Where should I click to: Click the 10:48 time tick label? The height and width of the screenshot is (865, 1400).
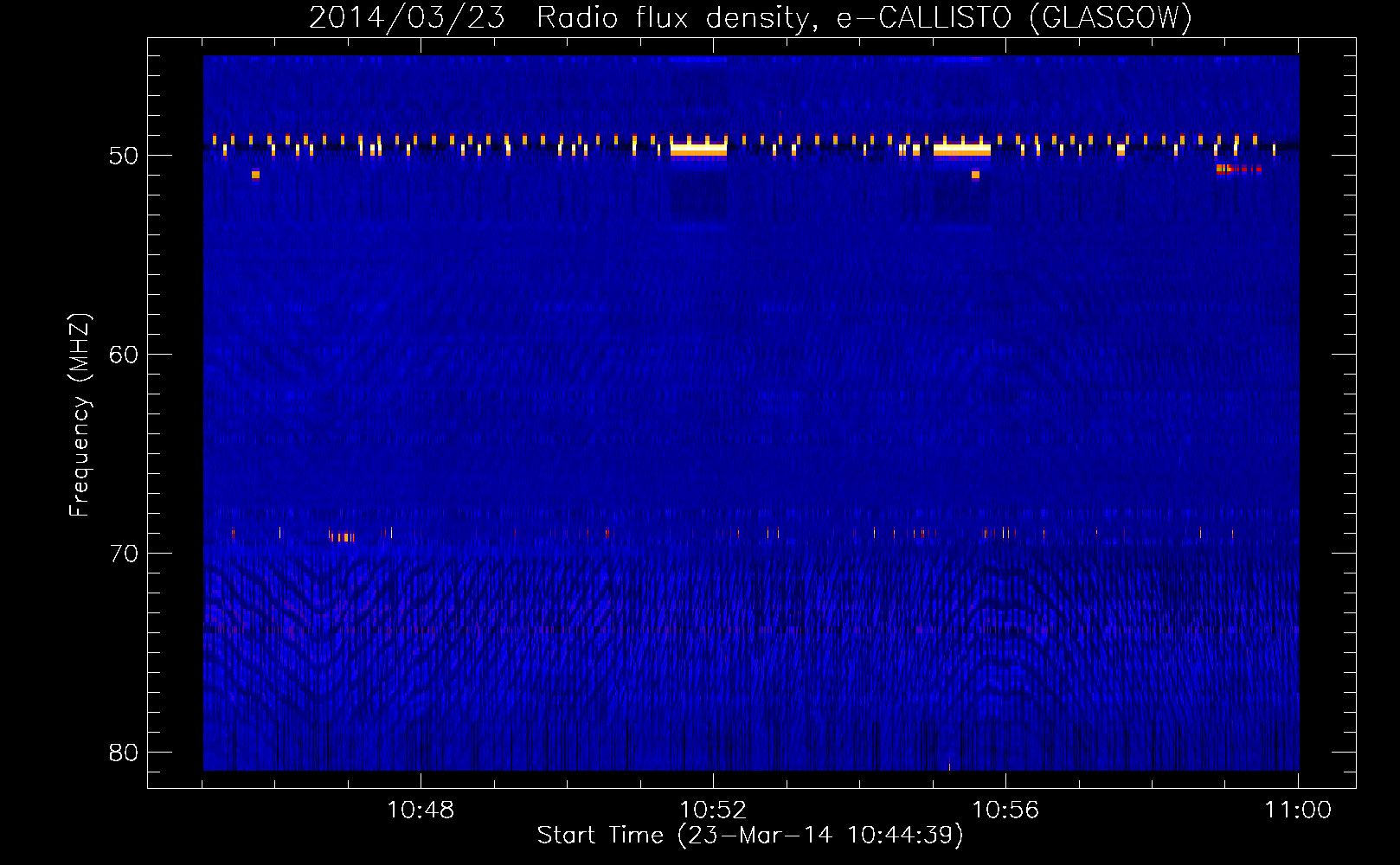(x=421, y=811)
